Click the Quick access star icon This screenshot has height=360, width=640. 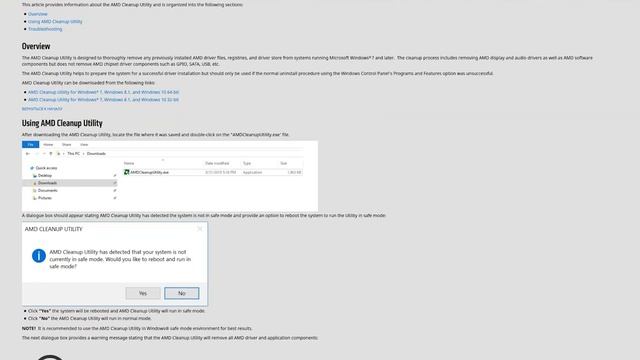(x=32, y=168)
